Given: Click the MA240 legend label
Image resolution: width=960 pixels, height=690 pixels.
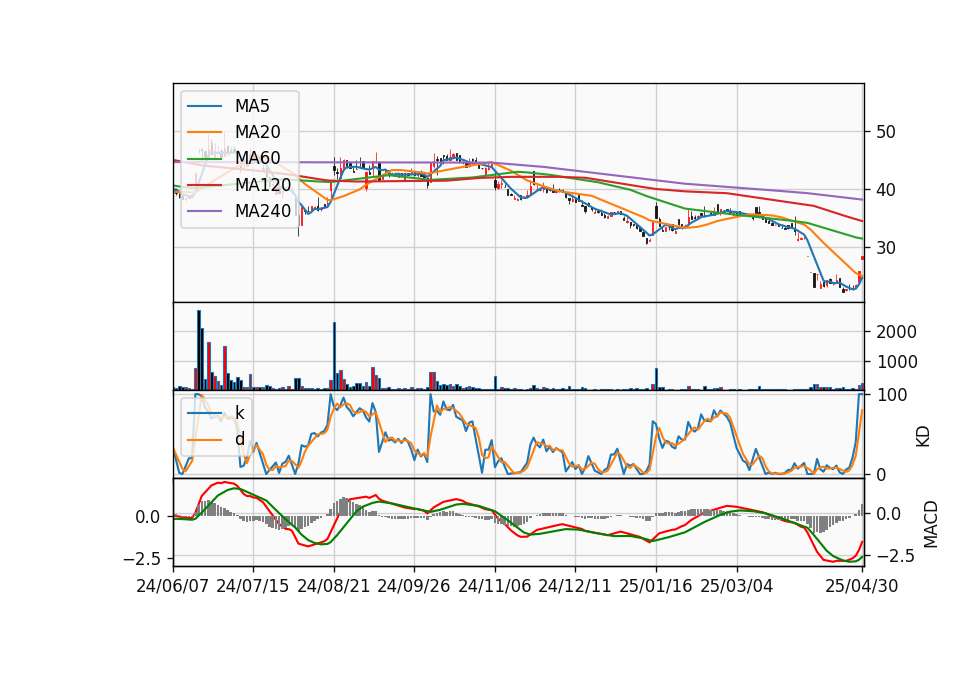Looking at the screenshot, I should (263, 211).
